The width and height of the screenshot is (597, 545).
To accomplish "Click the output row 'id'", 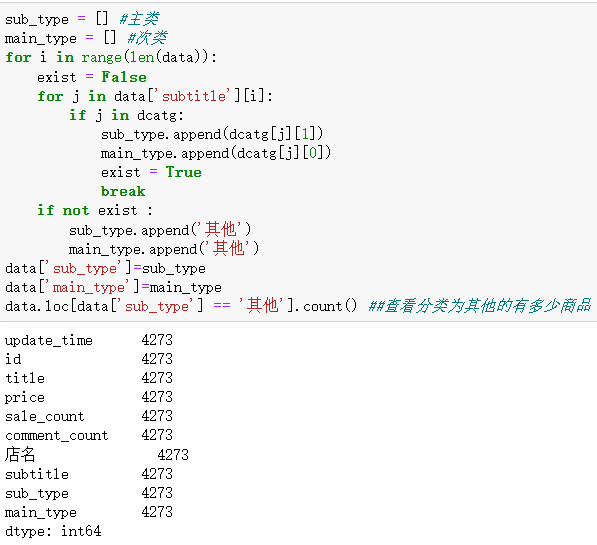I will [x=89, y=359].
